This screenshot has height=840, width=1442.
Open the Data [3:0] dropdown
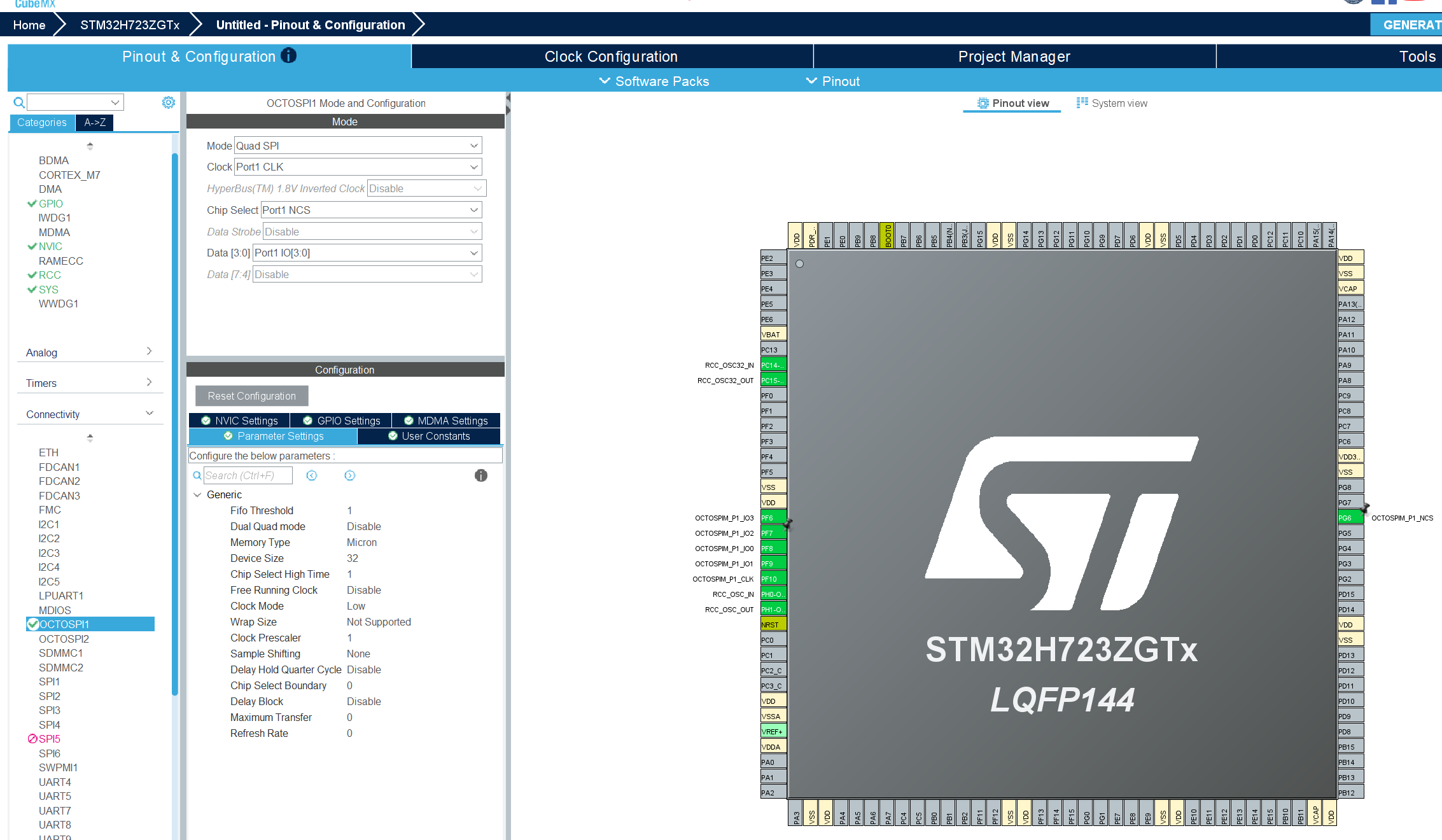[x=367, y=253]
